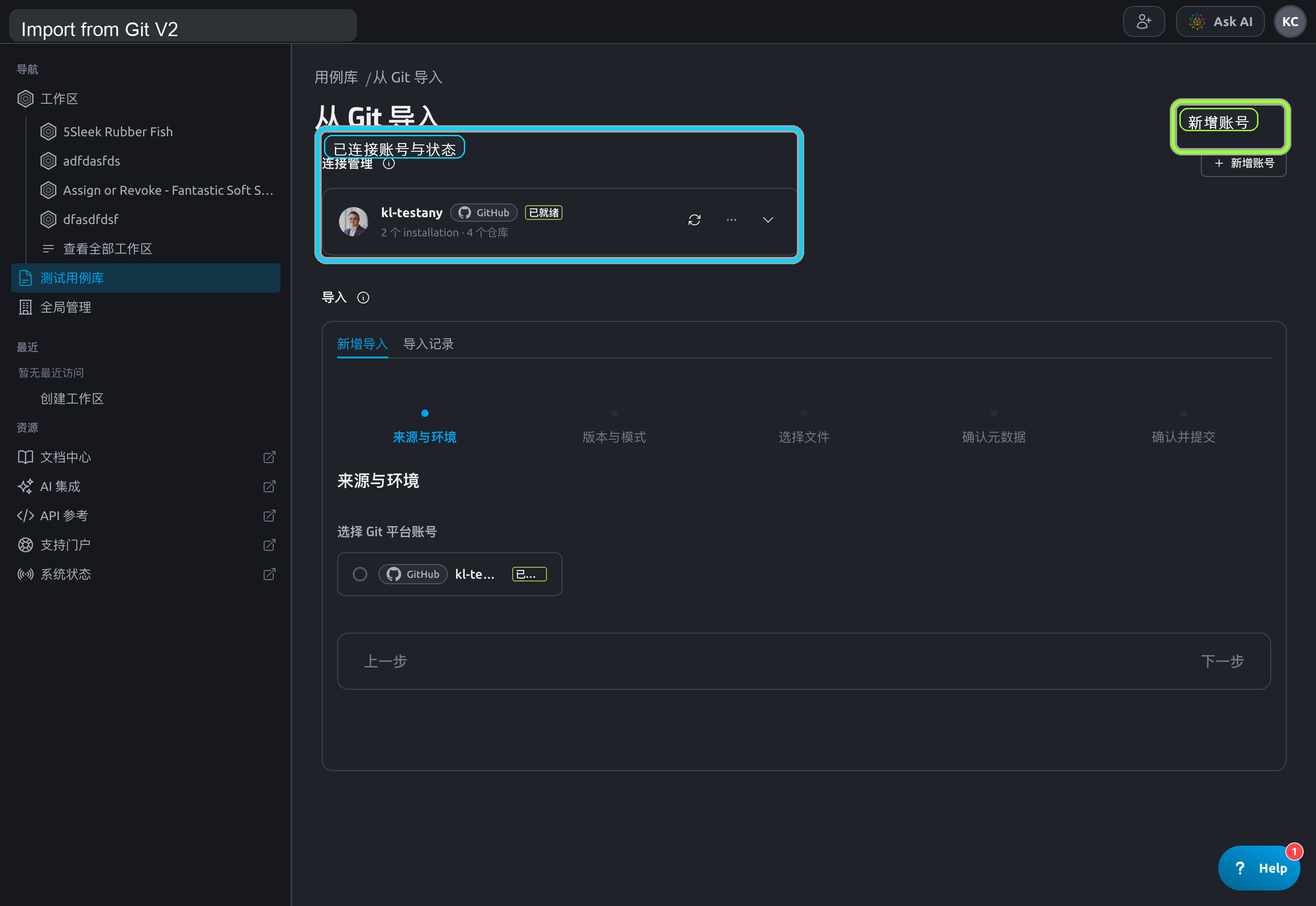The width and height of the screenshot is (1316, 906).
Task: Refresh the kl-testany connection
Action: click(694, 220)
